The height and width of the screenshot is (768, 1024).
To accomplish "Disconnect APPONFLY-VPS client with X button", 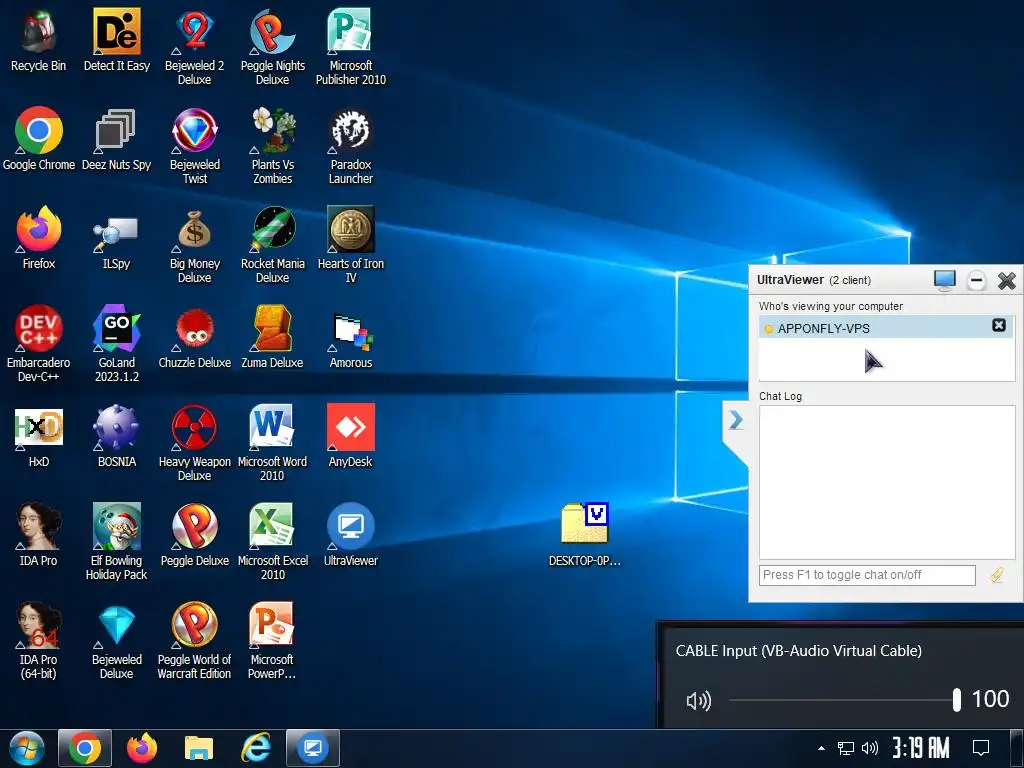I will 999,325.
